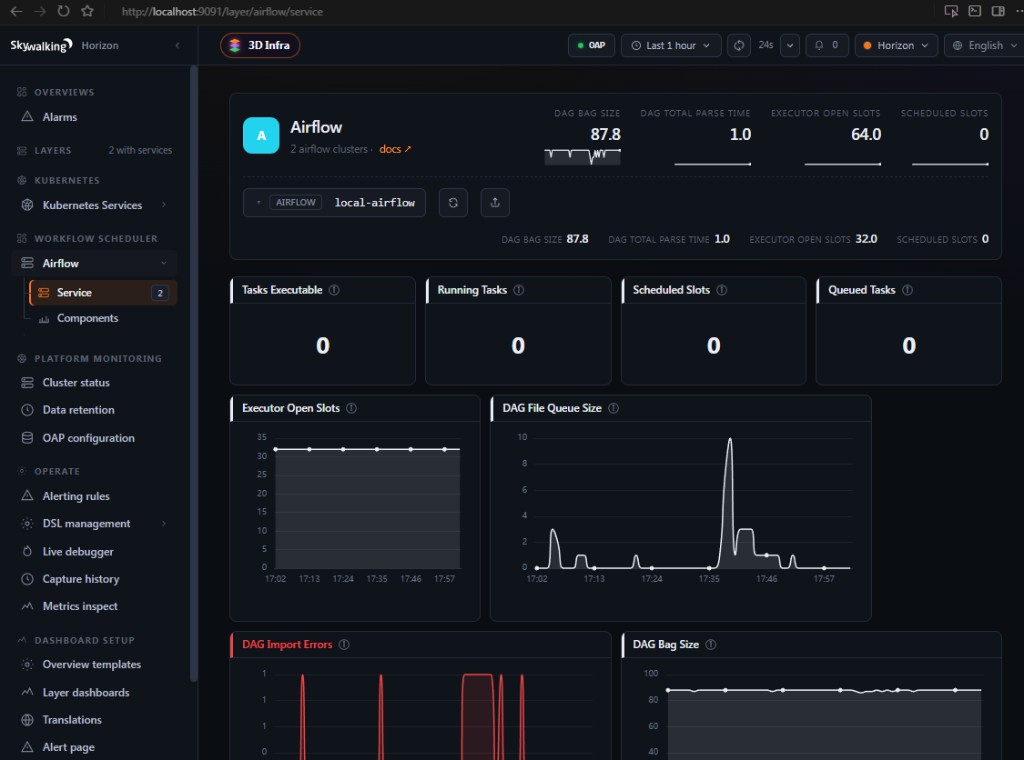Click the Airflow 'A' layer badge

[261, 135]
